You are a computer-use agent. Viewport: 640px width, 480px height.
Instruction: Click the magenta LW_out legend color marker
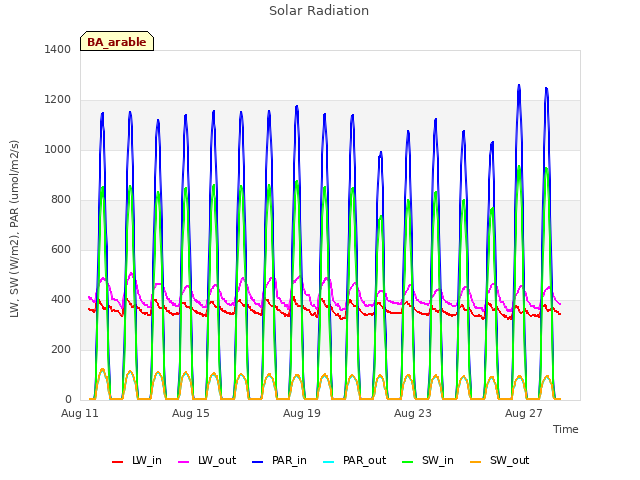click(184, 462)
